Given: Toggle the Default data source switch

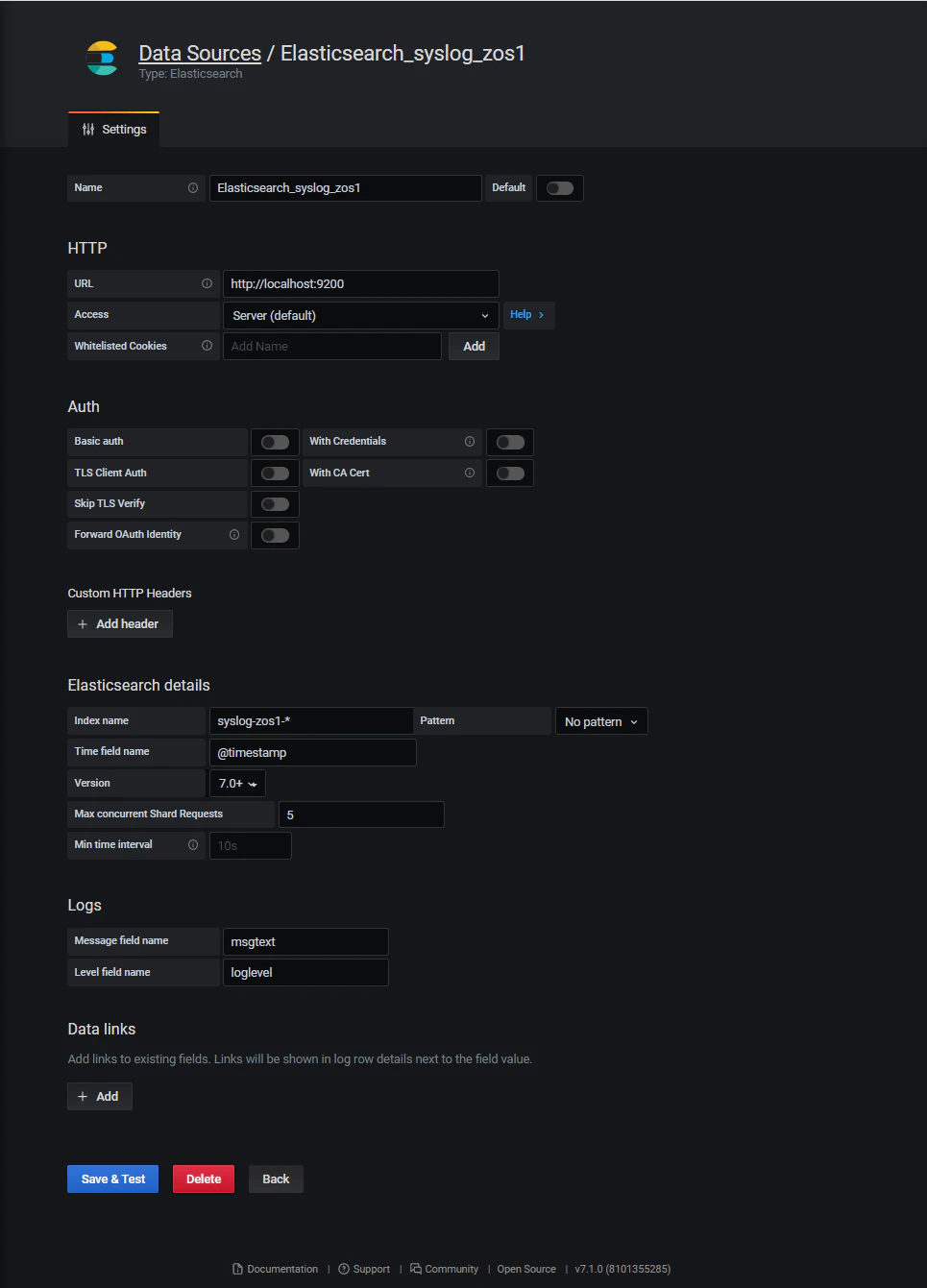Looking at the screenshot, I should [x=560, y=188].
